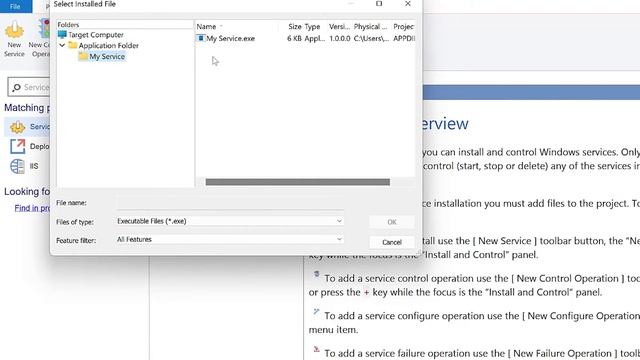Sort by the Physical column header
Image resolution: width=640 pixels, height=360 pixels.
tap(370, 27)
